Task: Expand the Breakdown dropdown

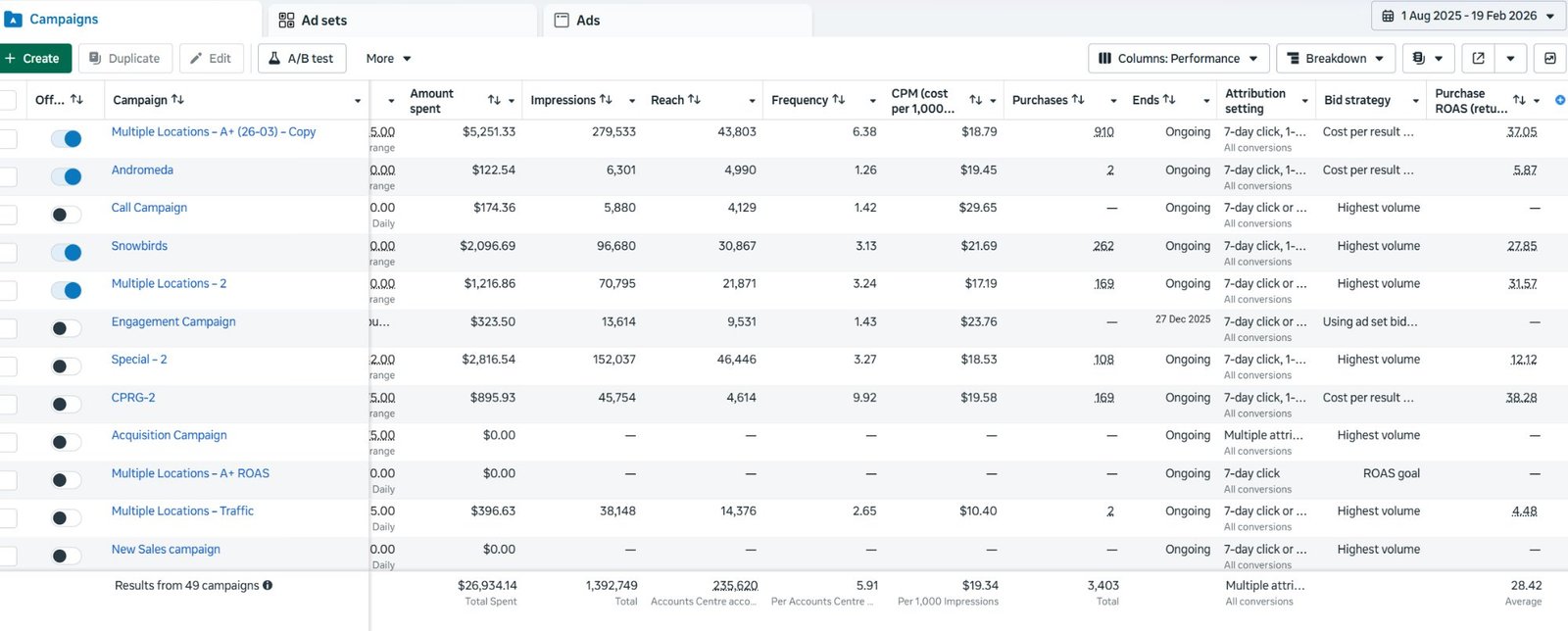Action: click(x=1335, y=59)
